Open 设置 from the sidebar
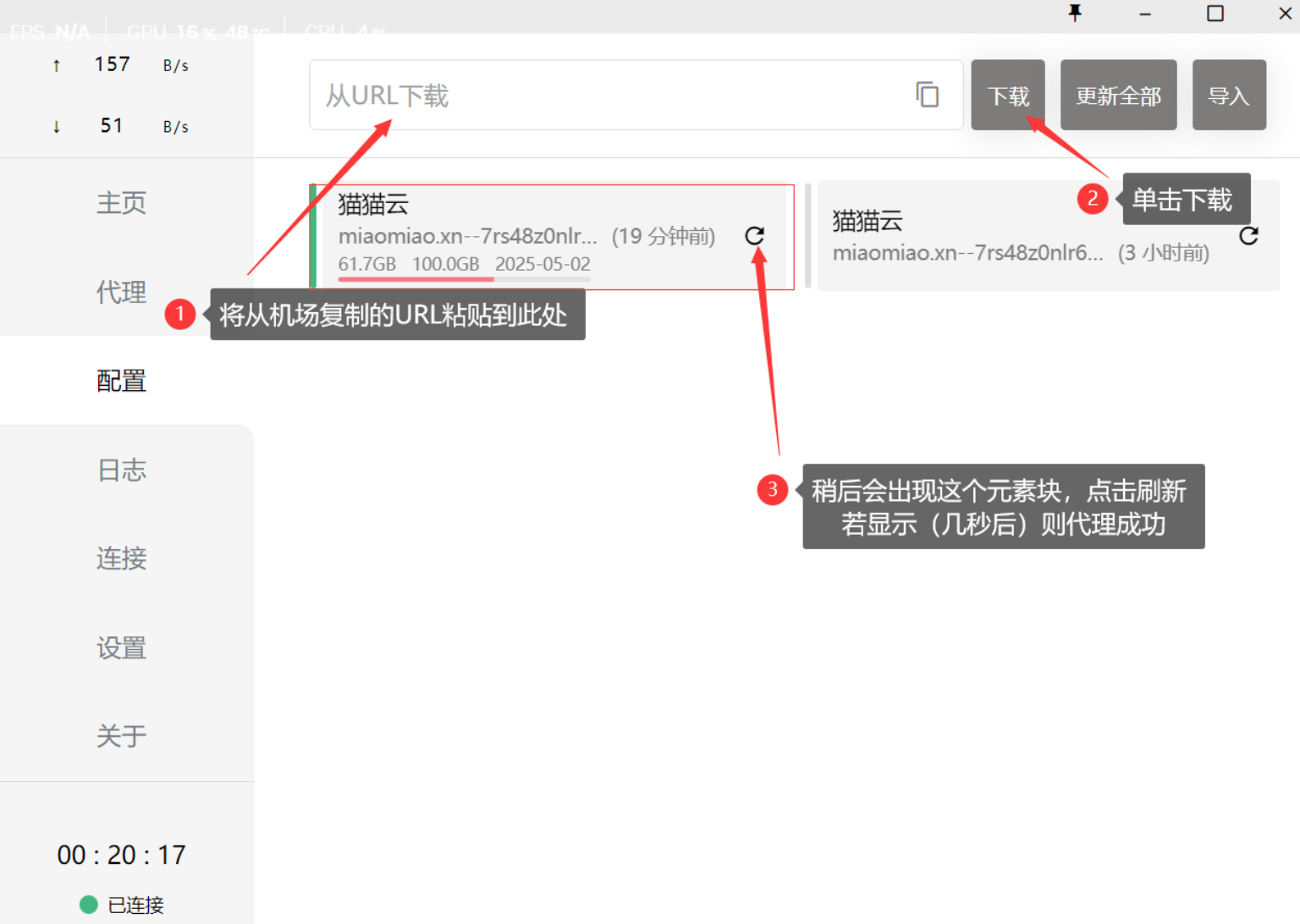 [122, 648]
